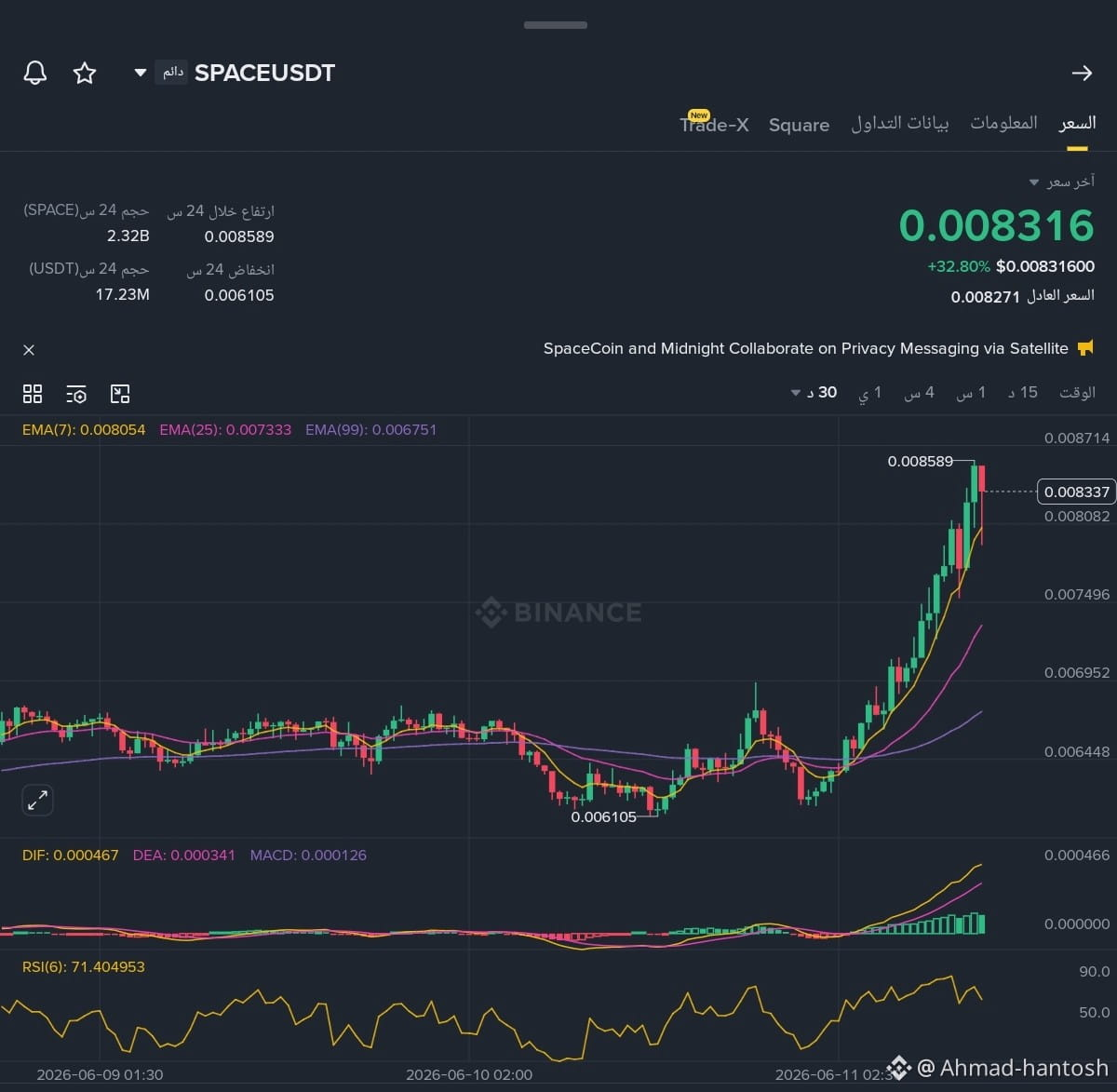Select the الوقت time-line chart option
The width and height of the screenshot is (1117, 1092).
(x=1077, y=393)
